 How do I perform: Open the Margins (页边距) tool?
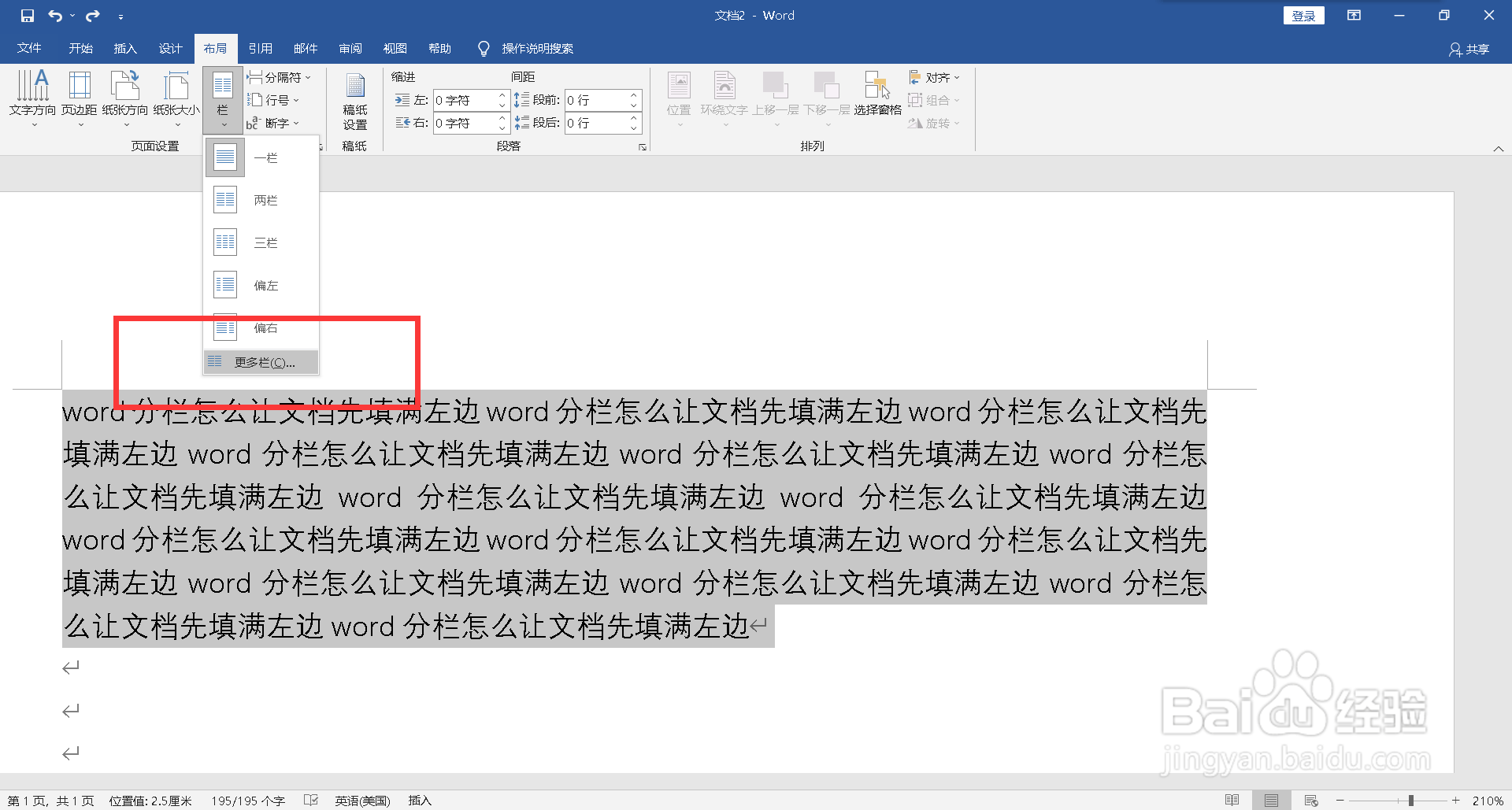click(80, 98)
